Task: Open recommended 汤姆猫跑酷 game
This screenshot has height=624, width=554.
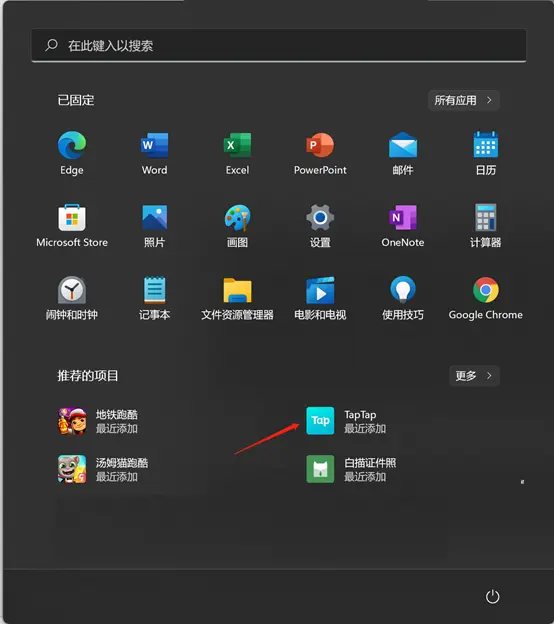Action: coord(103,469)
